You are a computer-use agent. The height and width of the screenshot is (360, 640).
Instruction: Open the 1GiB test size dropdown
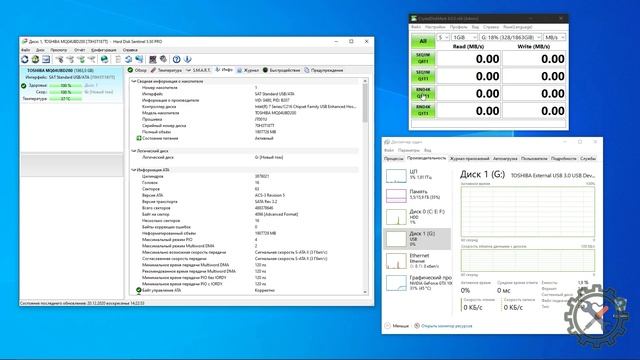(x=464, y=37)
